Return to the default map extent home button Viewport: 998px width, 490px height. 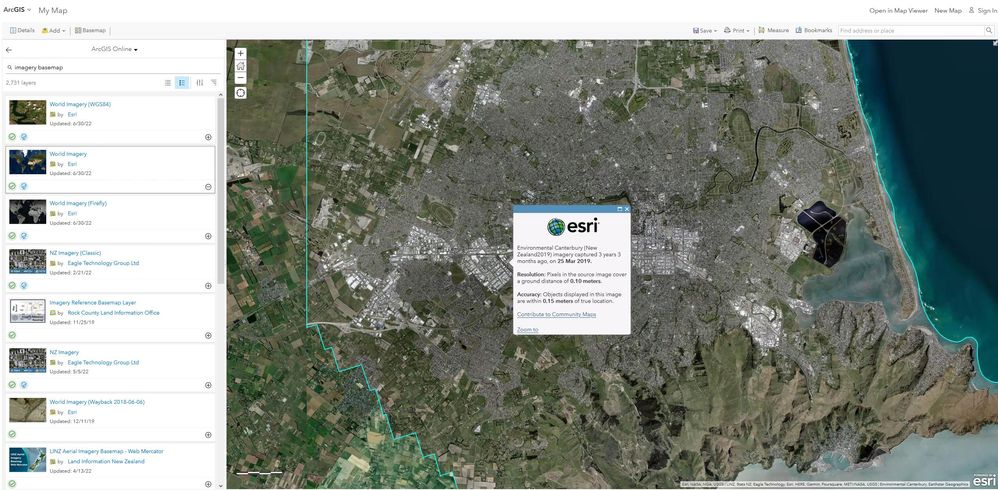[241, 66]
